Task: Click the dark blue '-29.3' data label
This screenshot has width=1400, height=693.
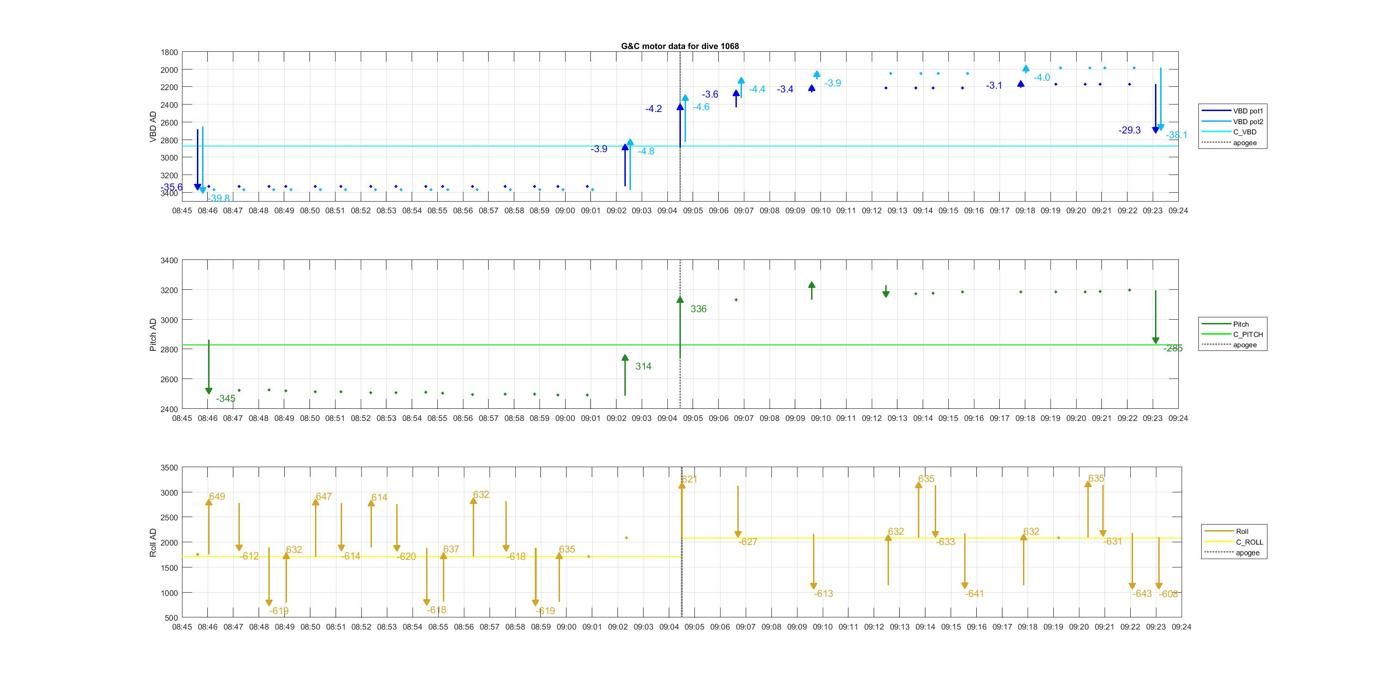Action: point(1130,130)
